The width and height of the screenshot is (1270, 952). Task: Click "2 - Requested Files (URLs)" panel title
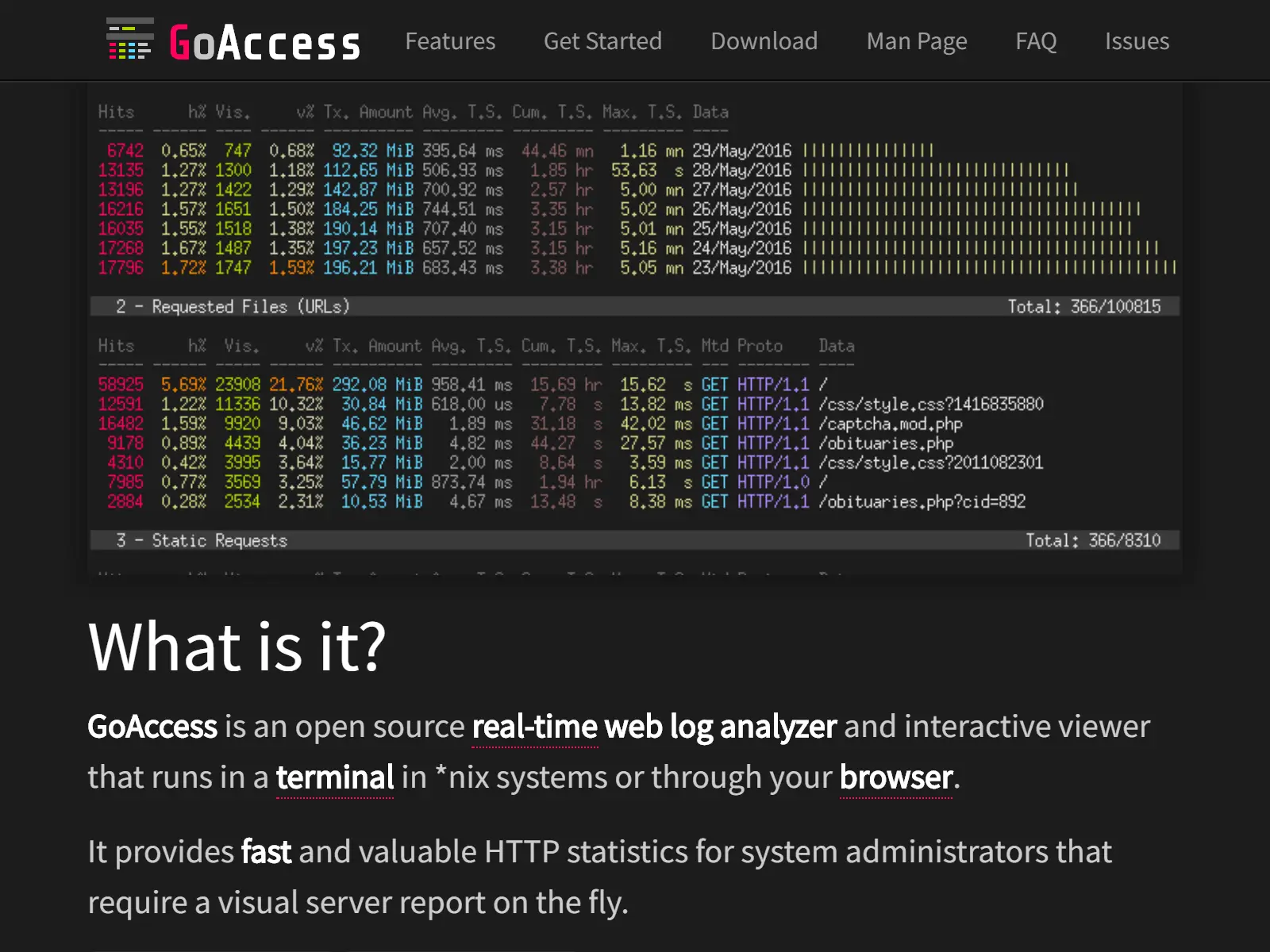point(233,306)
